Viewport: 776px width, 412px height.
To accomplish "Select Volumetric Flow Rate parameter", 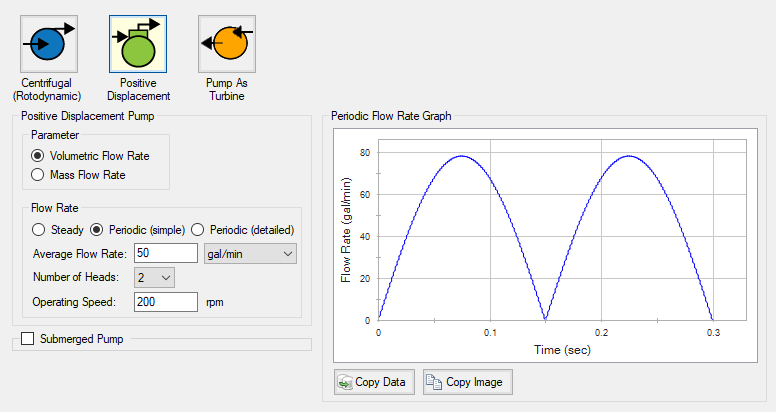I will coord(38,155).
